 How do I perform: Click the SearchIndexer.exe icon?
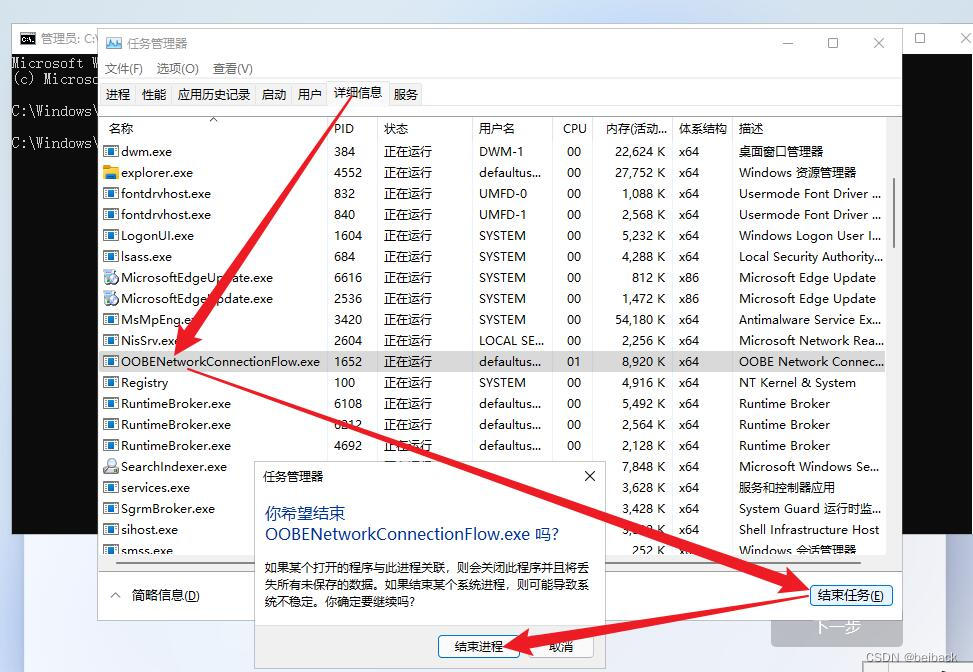click(110, 467)
